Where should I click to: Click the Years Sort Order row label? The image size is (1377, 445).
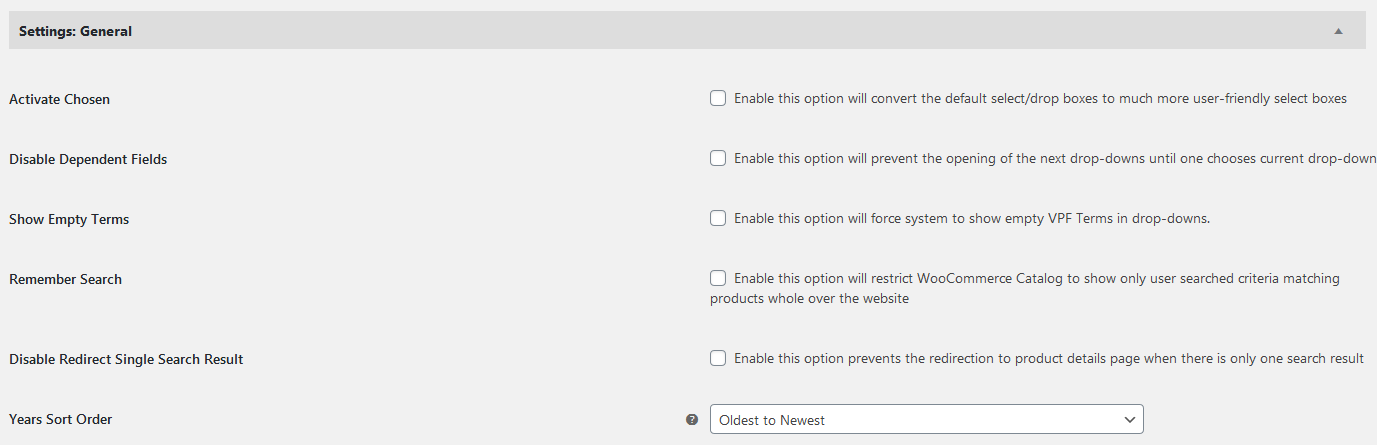pyautogui.click(x=60, y=419)
